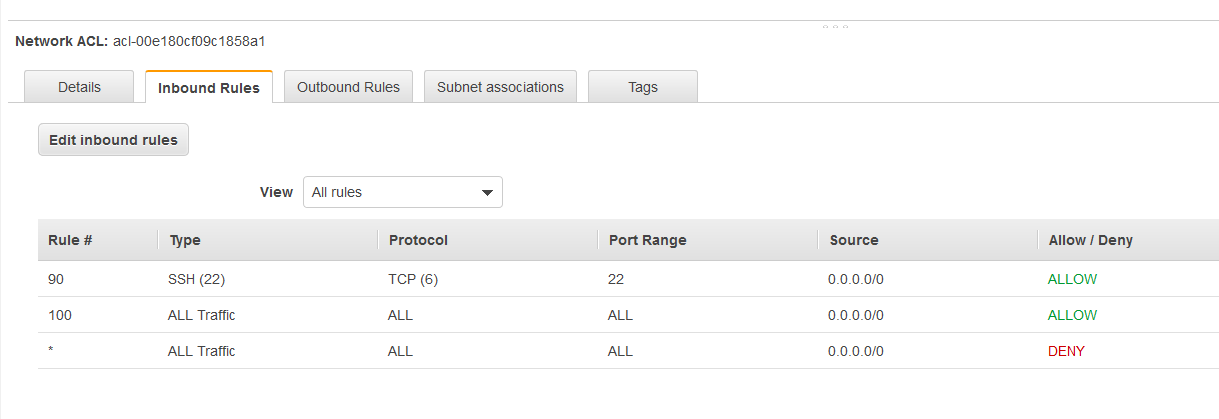Click the Edit inbound rules button
Image resolution: width=1219 pixels, height=419 pixels.
[113, 140]
